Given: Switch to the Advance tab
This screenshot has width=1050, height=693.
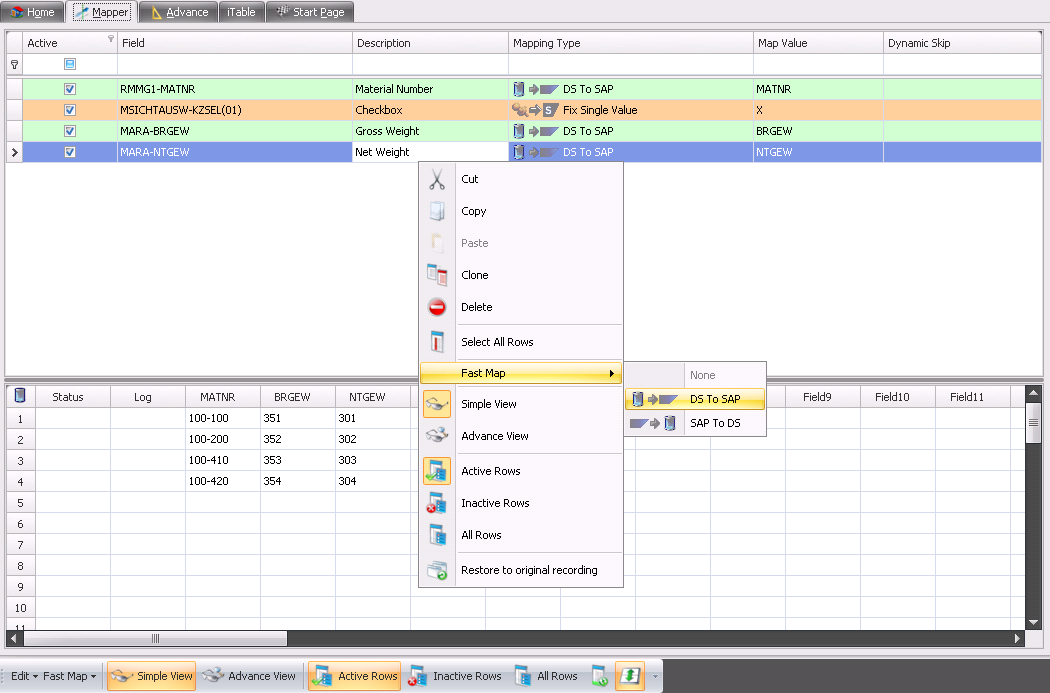Looking at the screenshot, I should click(179, 12).
